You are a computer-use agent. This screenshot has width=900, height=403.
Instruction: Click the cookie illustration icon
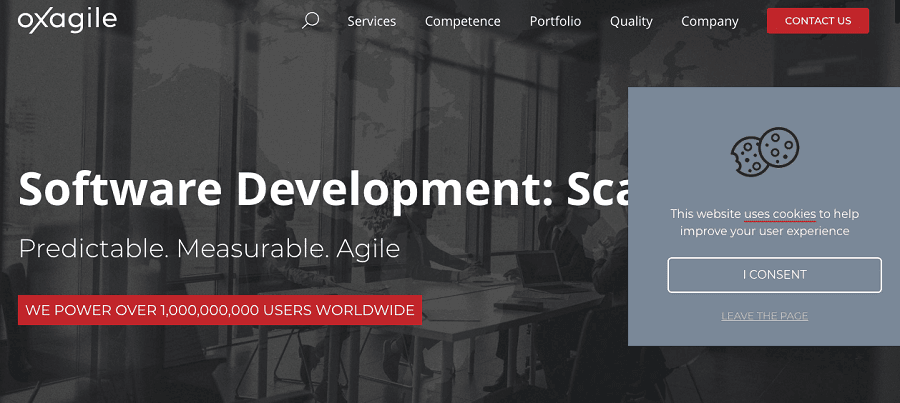coord(765,152)
